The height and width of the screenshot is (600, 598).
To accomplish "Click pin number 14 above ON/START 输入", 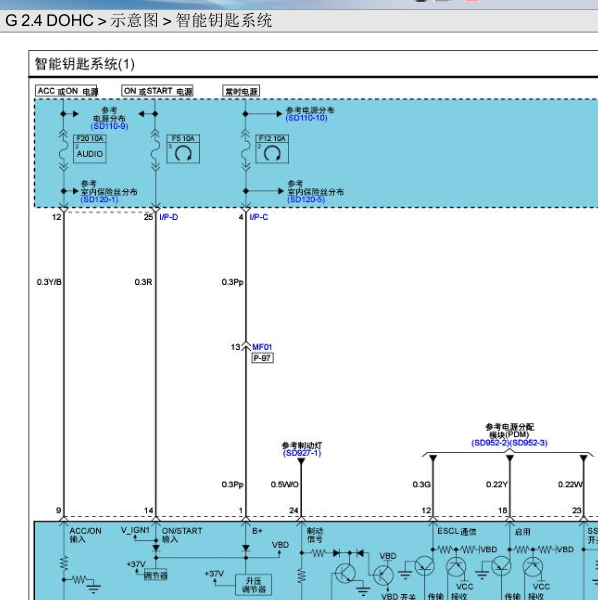I will (148, 510).
